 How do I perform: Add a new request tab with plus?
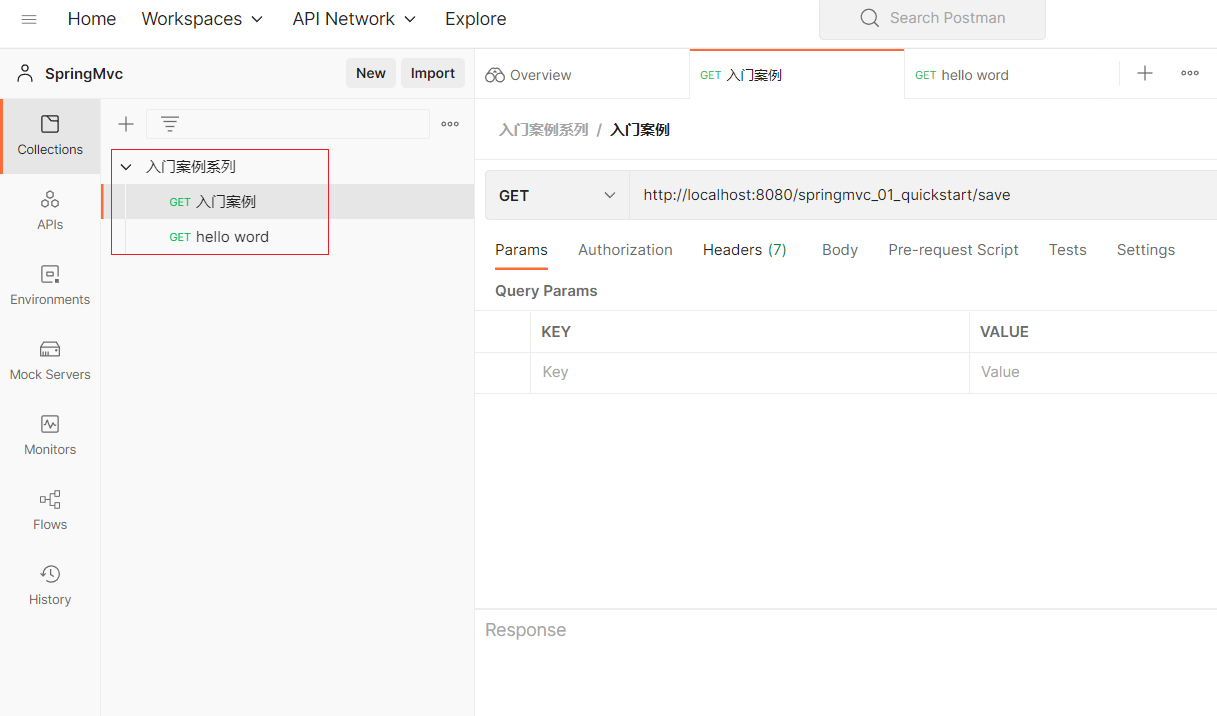click(1145, 73)
